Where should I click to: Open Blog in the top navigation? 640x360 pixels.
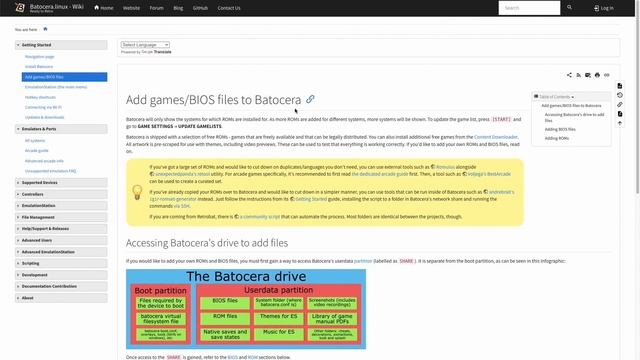pyautogui.click(x=178, y=8)
